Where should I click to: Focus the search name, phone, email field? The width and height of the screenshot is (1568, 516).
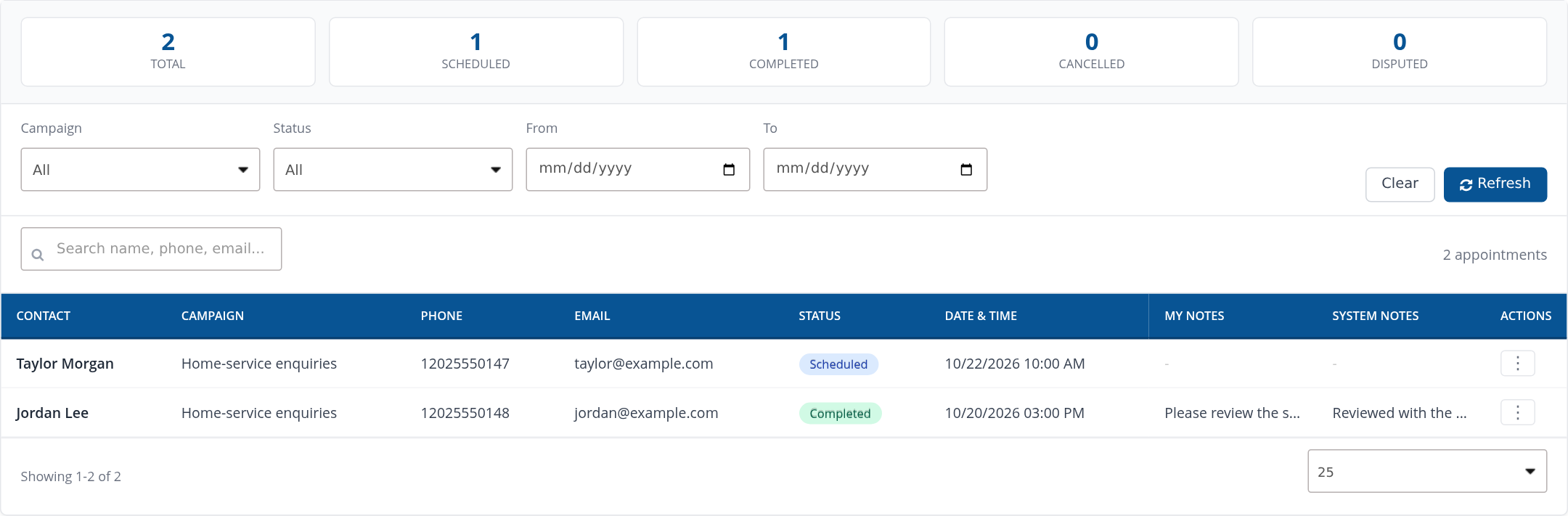[151, 249]
